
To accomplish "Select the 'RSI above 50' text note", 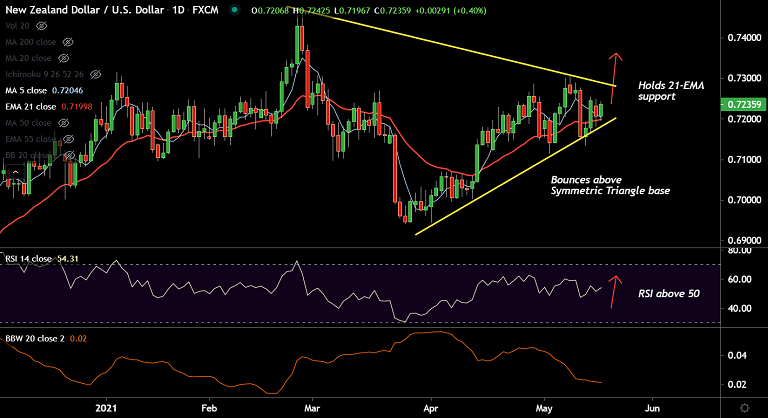I will 669,294.
